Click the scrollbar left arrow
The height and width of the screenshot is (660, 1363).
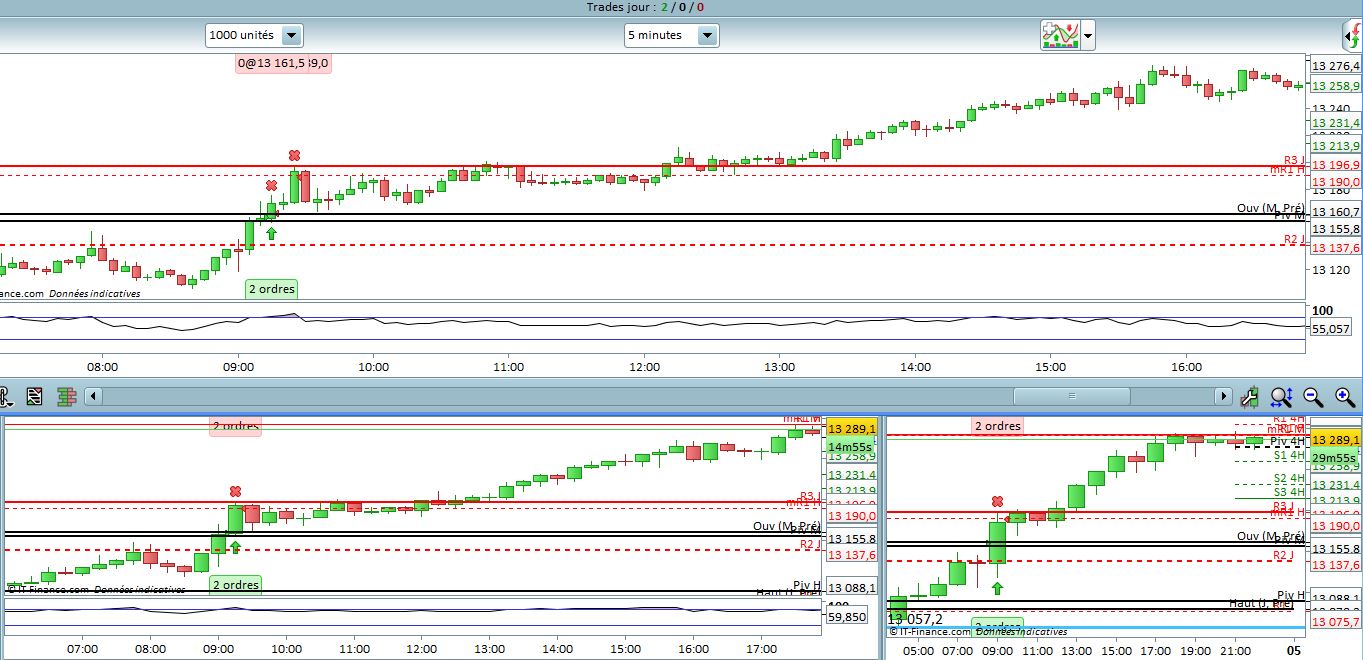tap(93, 396)
